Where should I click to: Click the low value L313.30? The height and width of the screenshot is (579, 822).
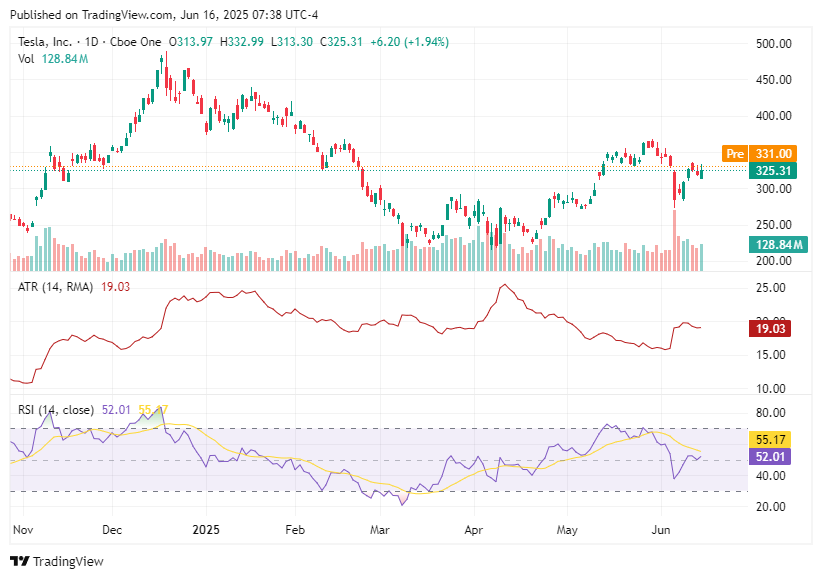(x=291, y=42)
